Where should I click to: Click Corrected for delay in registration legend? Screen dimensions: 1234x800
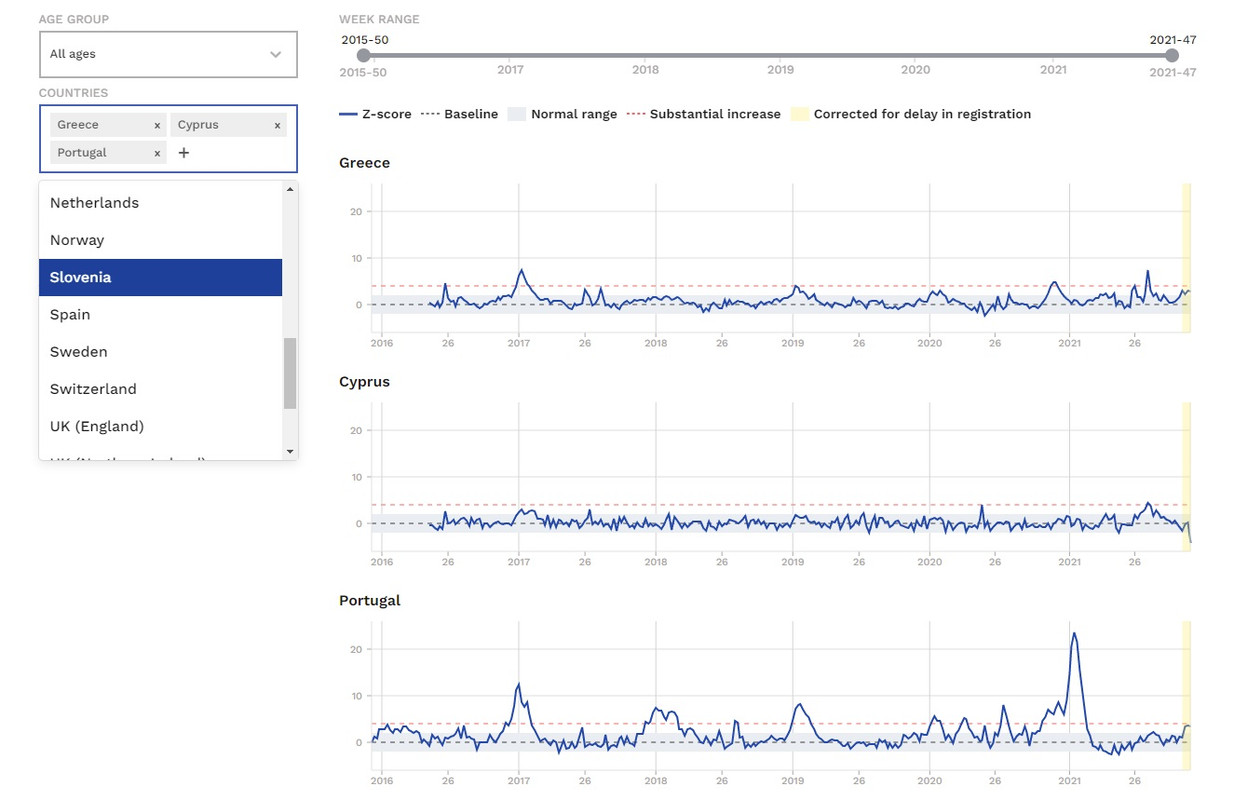(911, 114)
